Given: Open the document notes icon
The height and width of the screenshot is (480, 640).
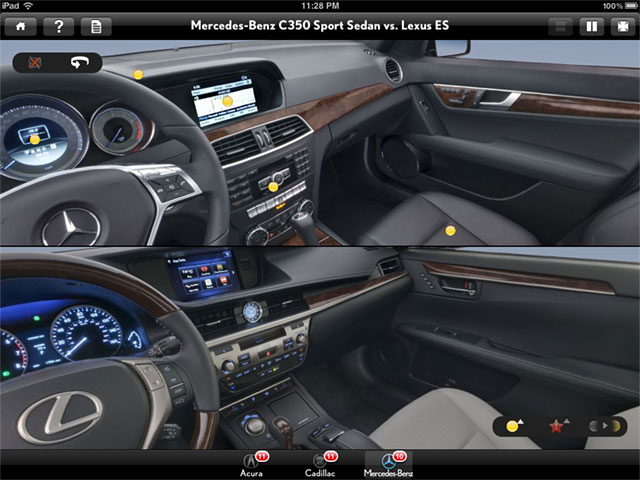Looking at the screenshot, I should [x=96, y=26].
